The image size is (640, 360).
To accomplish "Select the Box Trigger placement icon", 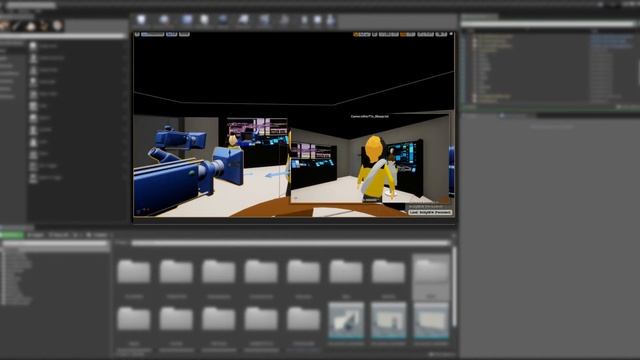I will [33, 166].
